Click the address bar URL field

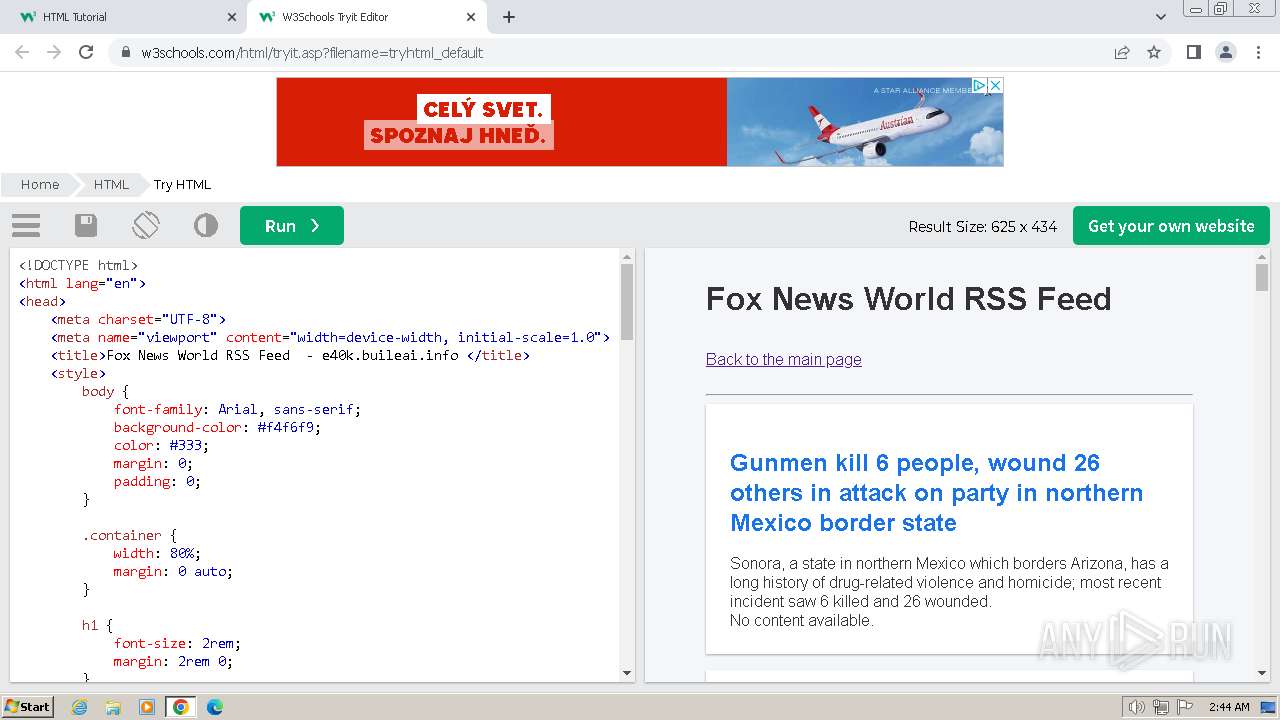610,52
